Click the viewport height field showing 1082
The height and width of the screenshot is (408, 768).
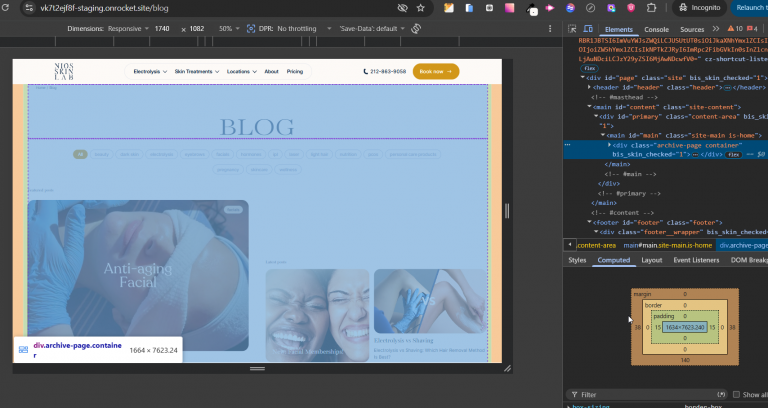(x=196, y=28)
